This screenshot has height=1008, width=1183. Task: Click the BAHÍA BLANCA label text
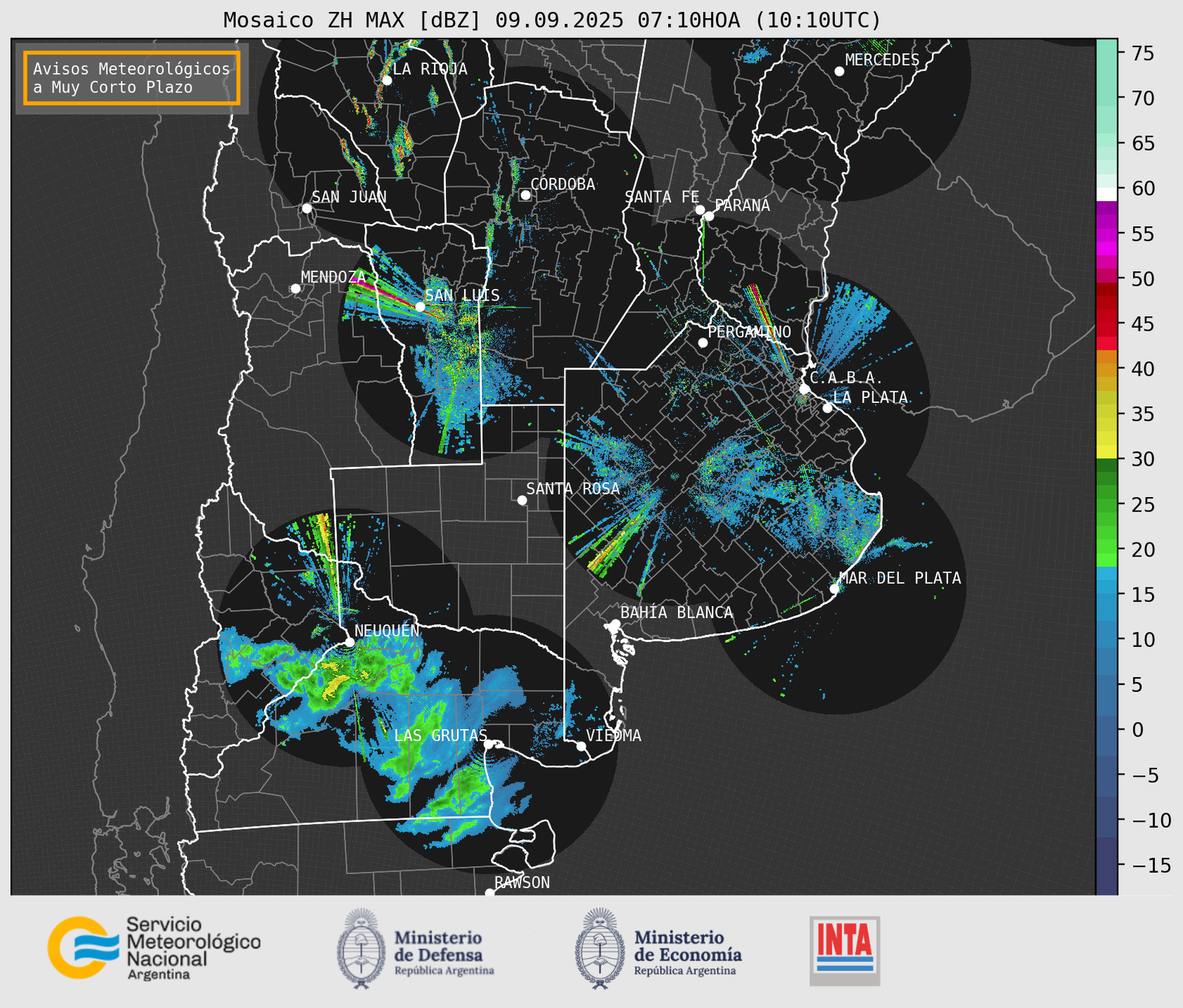click(677, 613)
